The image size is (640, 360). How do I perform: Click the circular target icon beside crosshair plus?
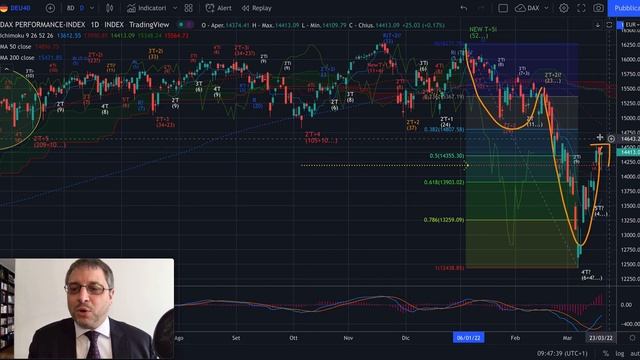611,139
